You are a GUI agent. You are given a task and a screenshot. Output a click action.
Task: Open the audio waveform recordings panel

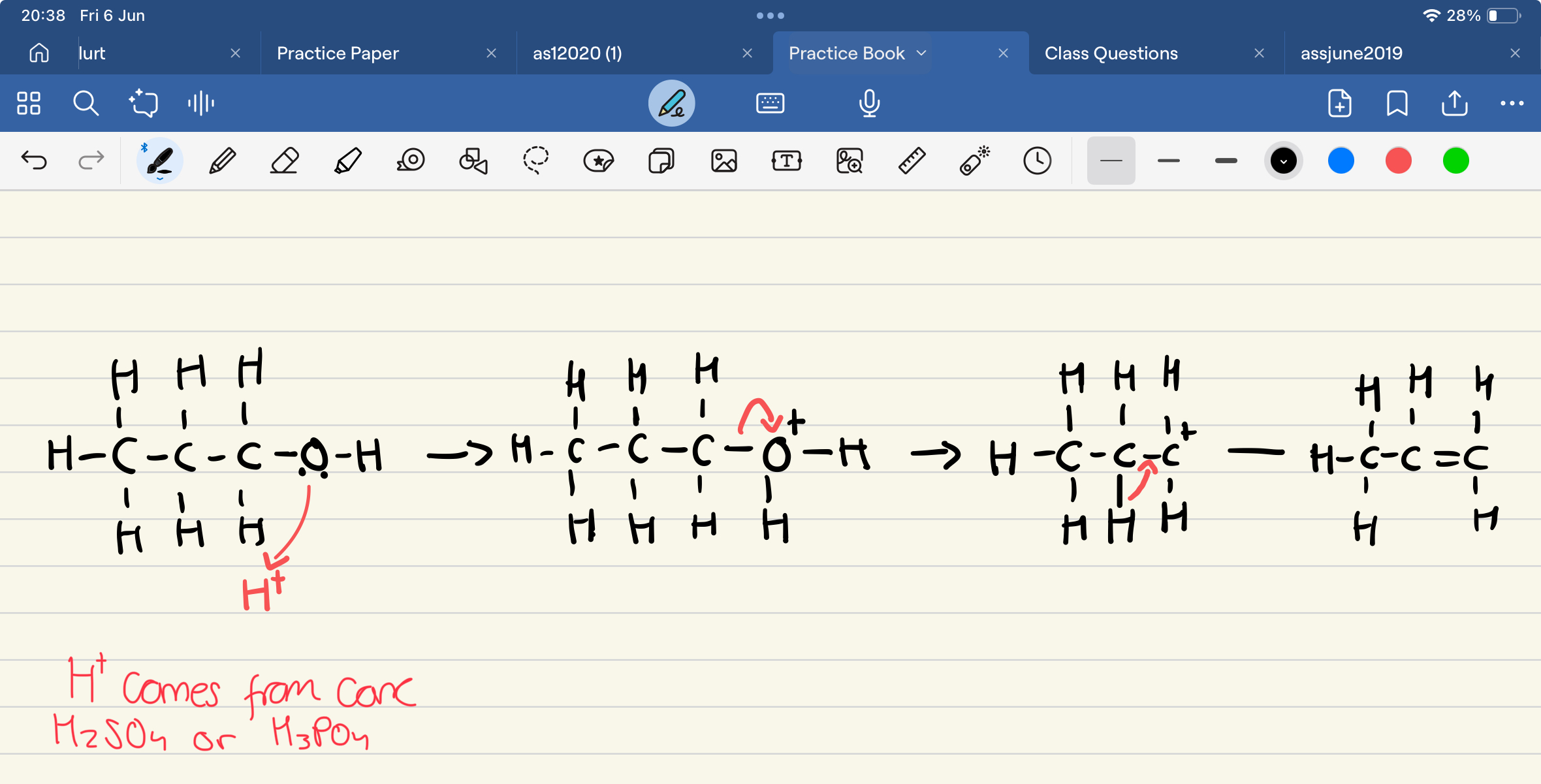click(x=200, y=103)
